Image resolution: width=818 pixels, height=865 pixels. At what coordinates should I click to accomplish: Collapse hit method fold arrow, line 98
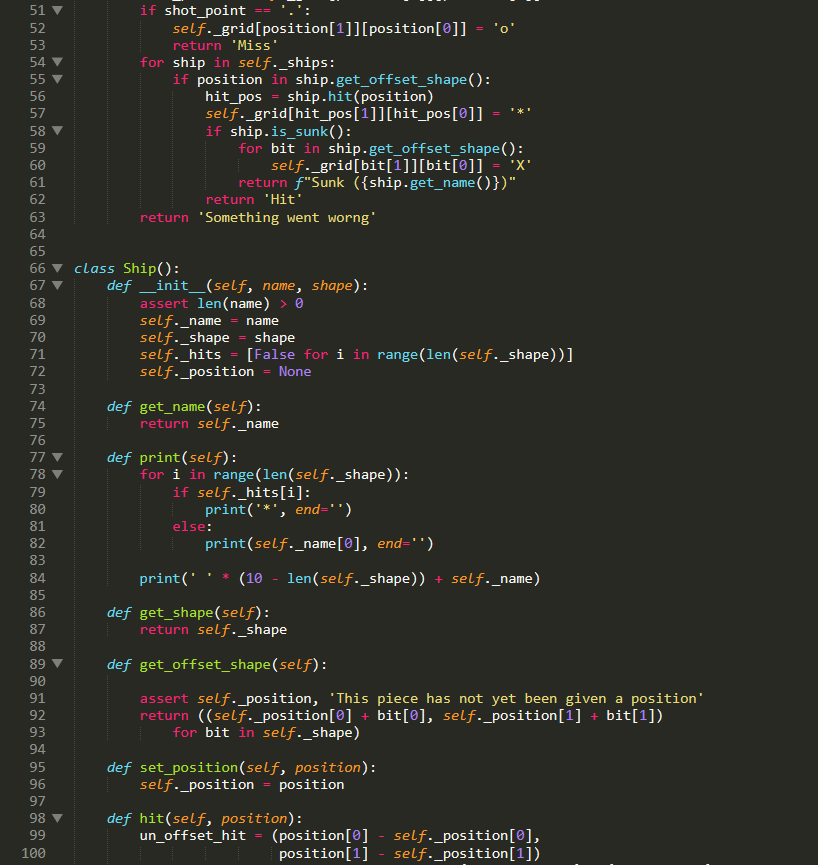pos(57,818)
